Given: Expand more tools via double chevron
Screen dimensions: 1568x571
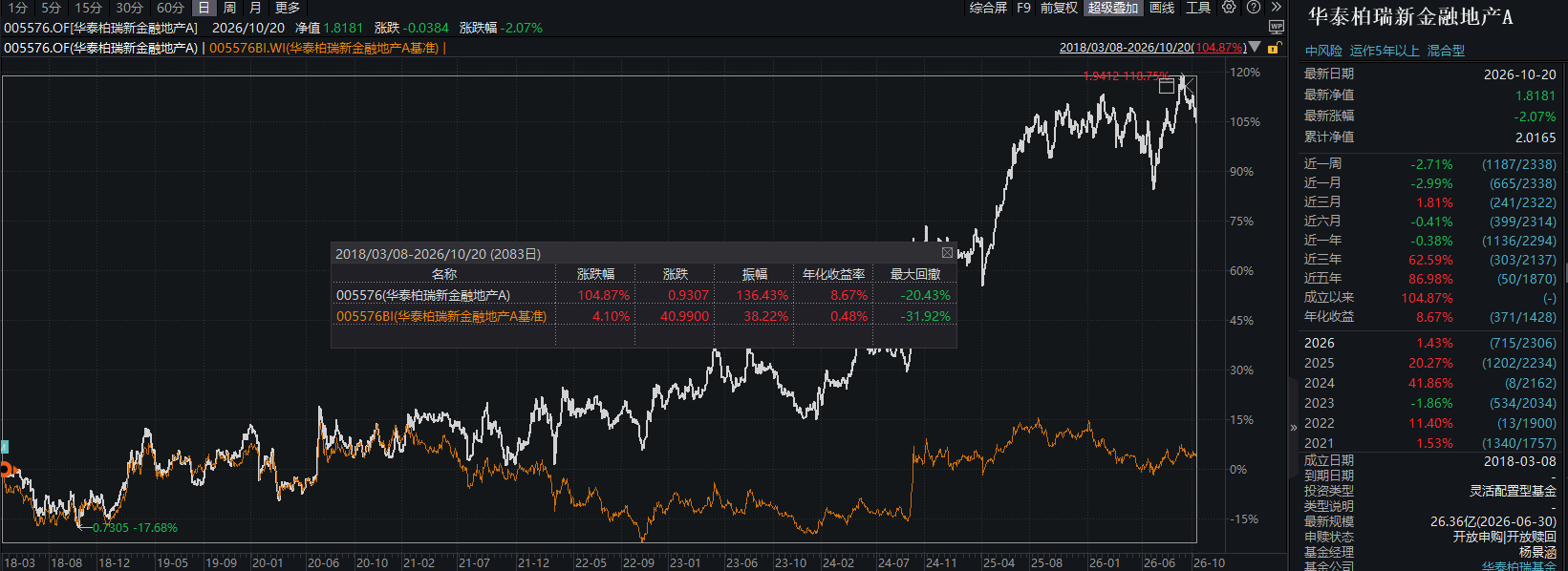Looking at the screenshot, I should coord(1276,8).
